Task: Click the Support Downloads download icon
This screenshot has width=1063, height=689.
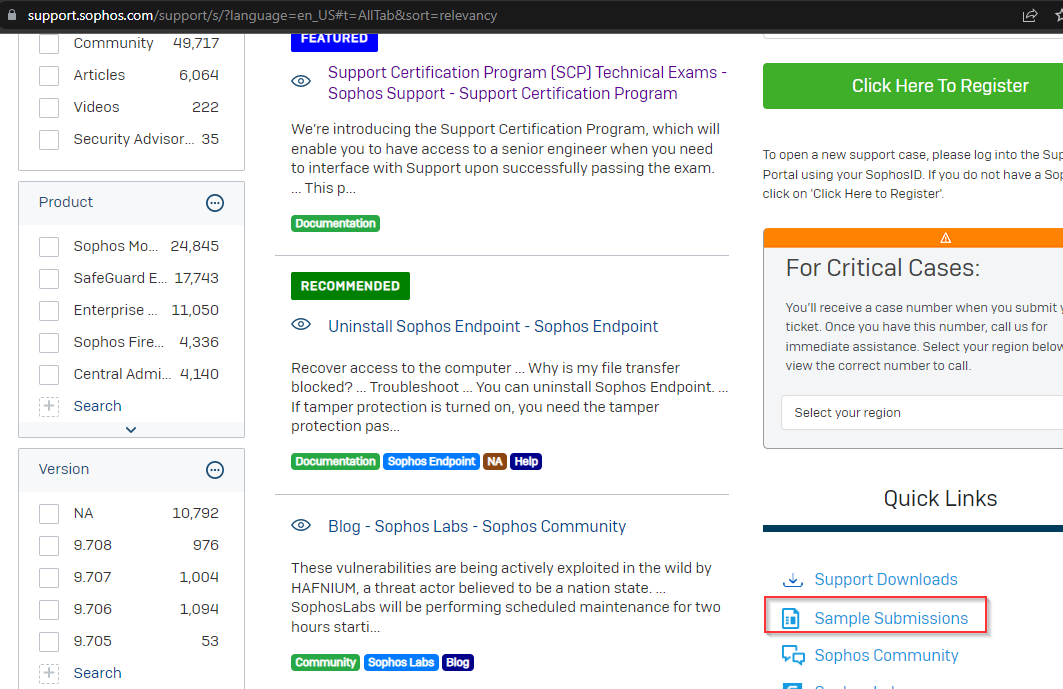Action: tap(793, 580)
